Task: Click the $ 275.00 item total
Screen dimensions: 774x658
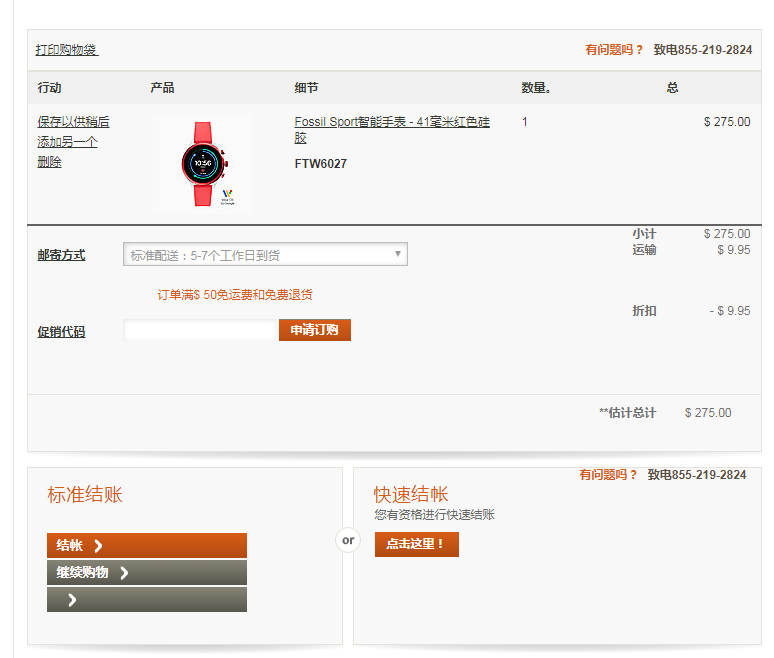Action: click(727, 122)
